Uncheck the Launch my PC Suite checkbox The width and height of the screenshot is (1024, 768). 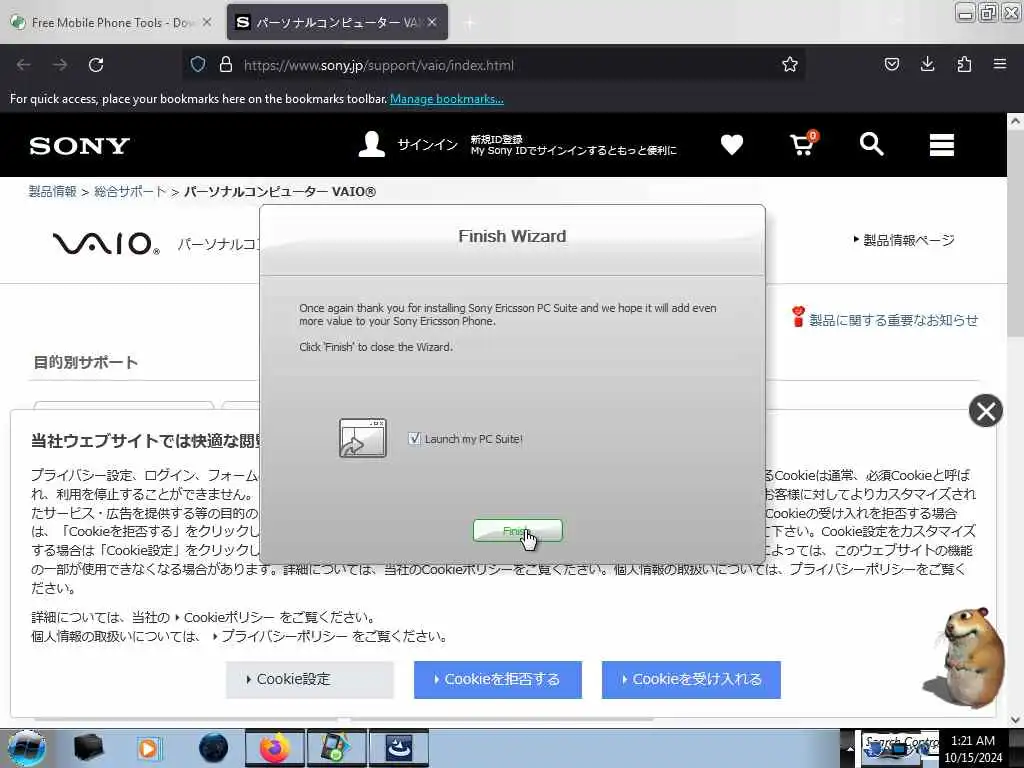coord(414,438)
